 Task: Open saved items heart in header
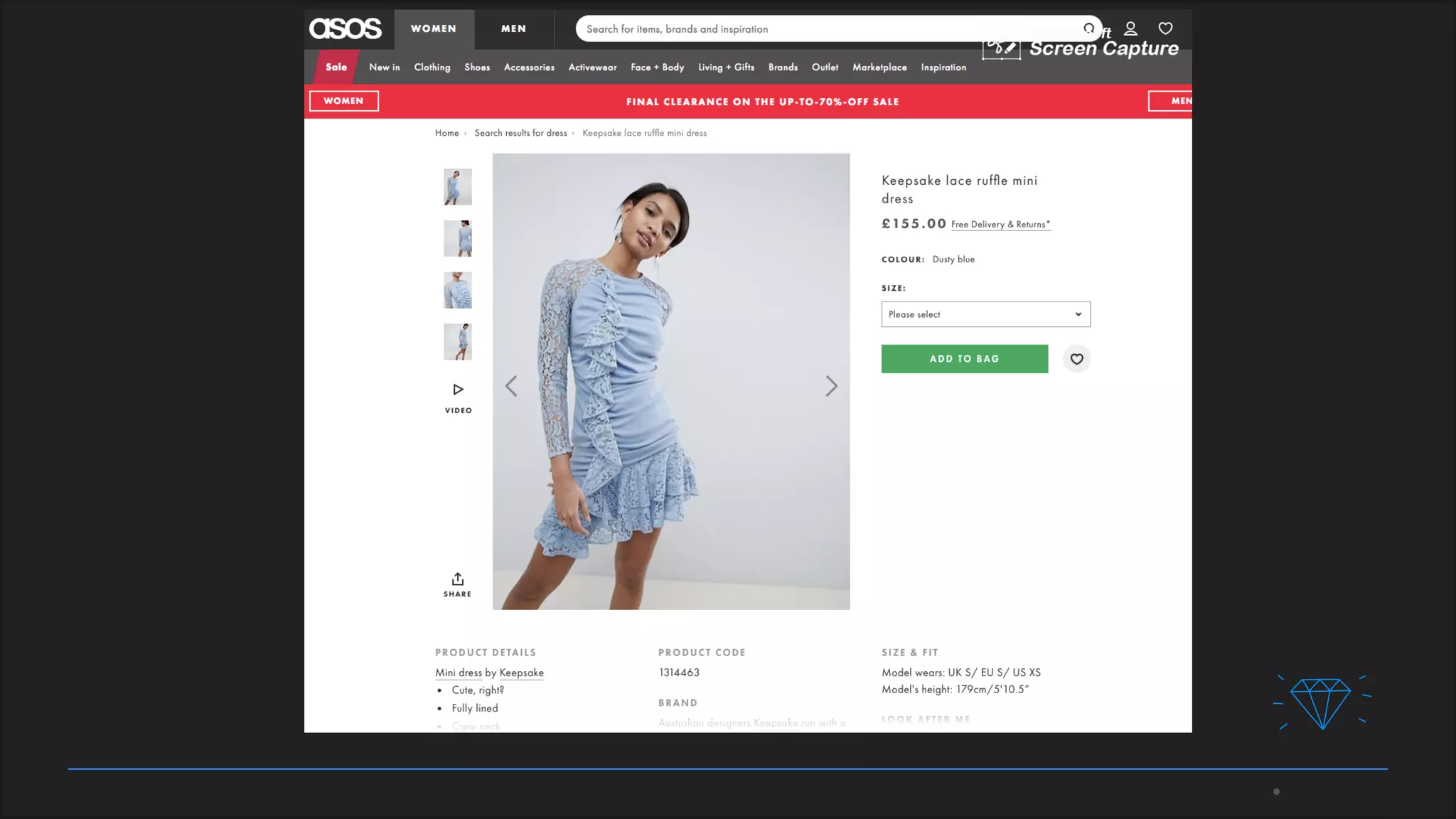(1165, 28)
